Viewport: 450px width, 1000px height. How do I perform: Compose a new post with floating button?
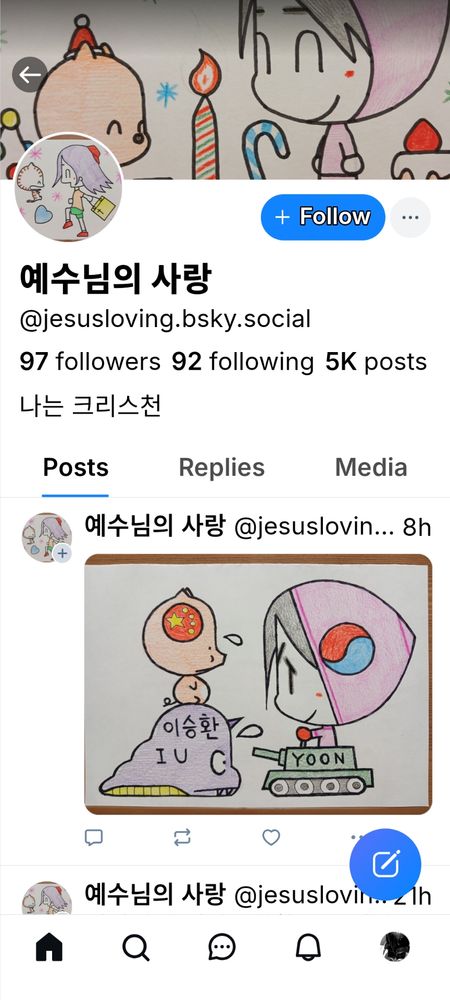click(x=385, y=864)
